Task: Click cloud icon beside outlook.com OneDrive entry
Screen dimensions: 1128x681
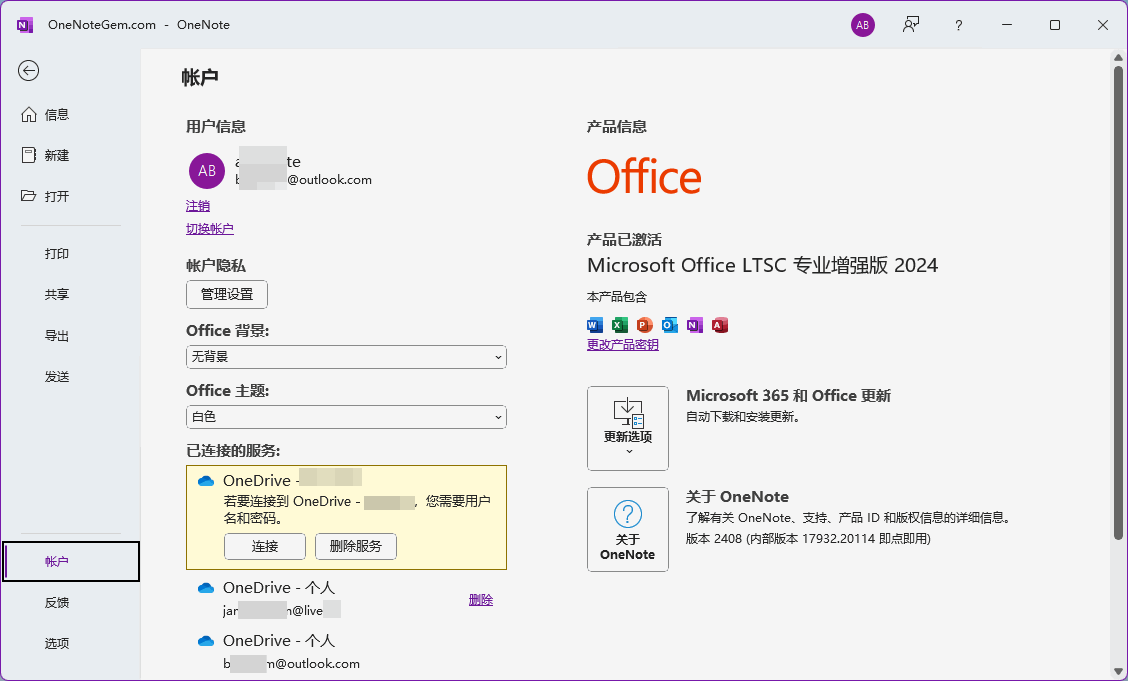Action: (x=206, y=641)
